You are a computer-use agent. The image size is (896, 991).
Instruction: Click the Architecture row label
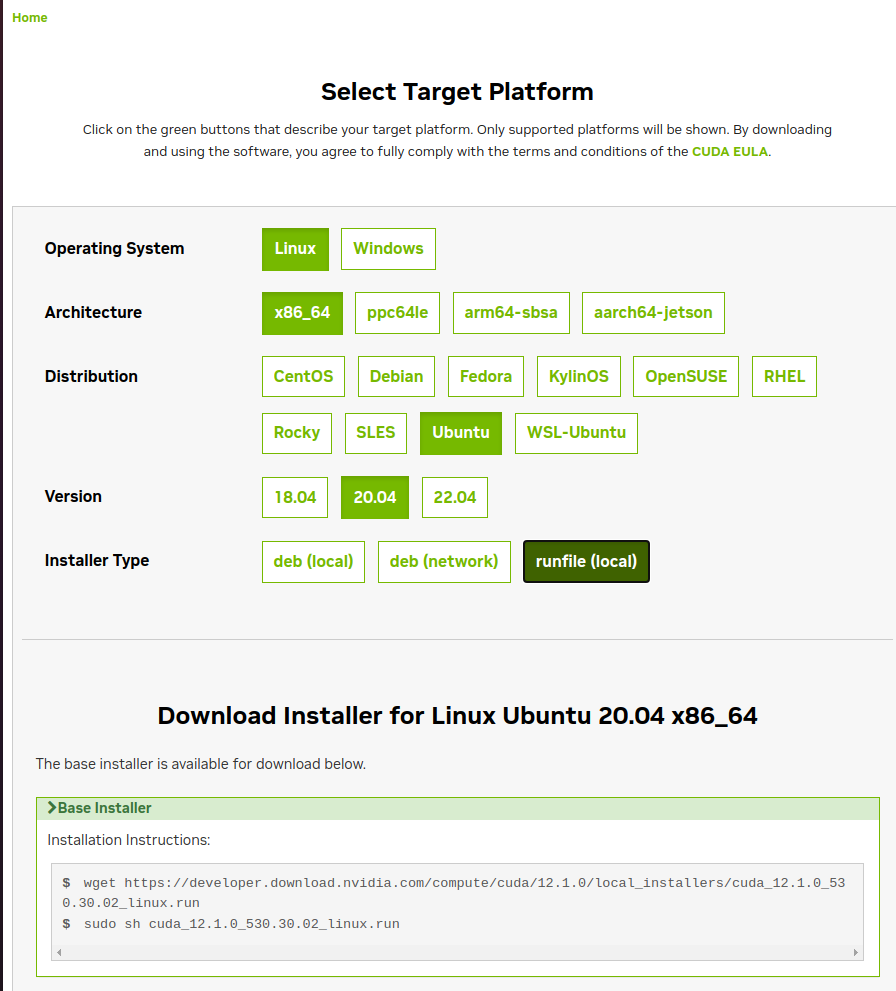click(x=94, y=312)
